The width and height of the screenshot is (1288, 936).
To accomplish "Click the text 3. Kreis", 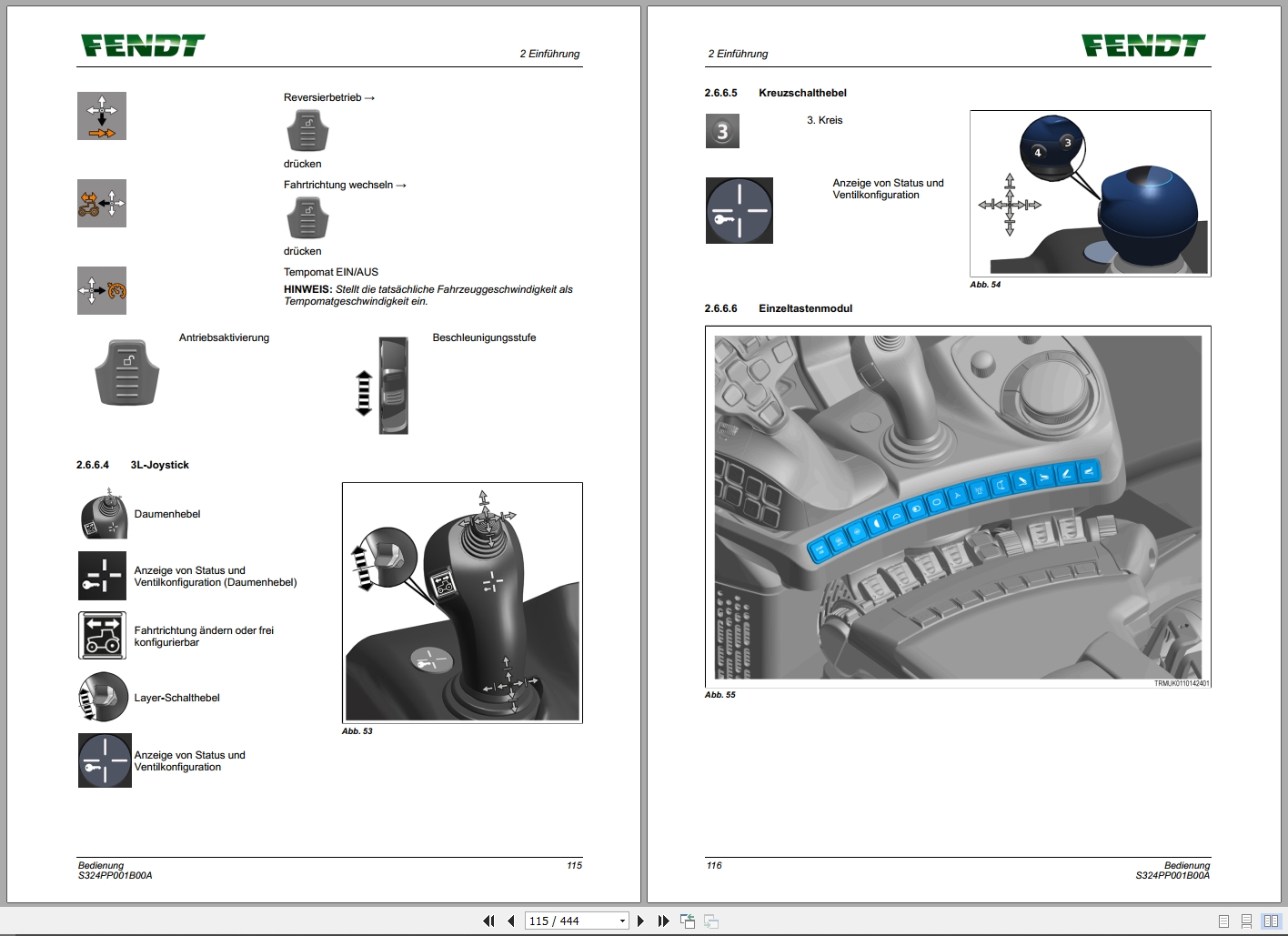I will point(825,120).
